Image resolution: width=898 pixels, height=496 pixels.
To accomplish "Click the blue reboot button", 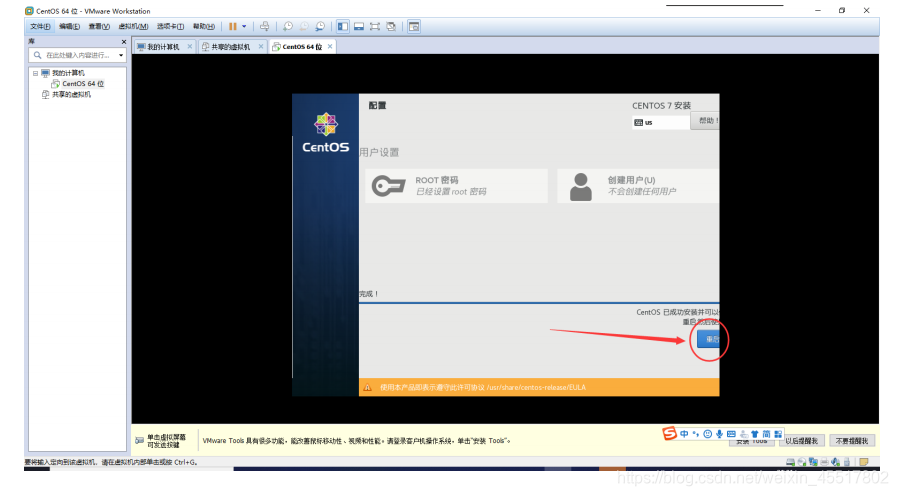I will click(x=708, y=339).
